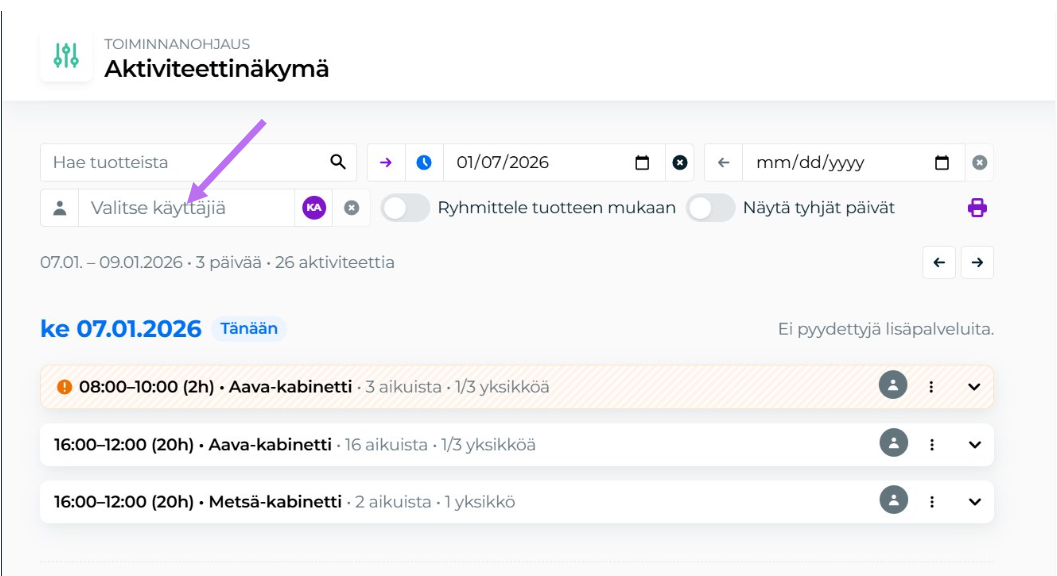Image resolution: width=1057 pixels, height=576 pixels.
Task: Expand the 08:00–10:00 Aava-kabinetti row
Action: [975, 387]
